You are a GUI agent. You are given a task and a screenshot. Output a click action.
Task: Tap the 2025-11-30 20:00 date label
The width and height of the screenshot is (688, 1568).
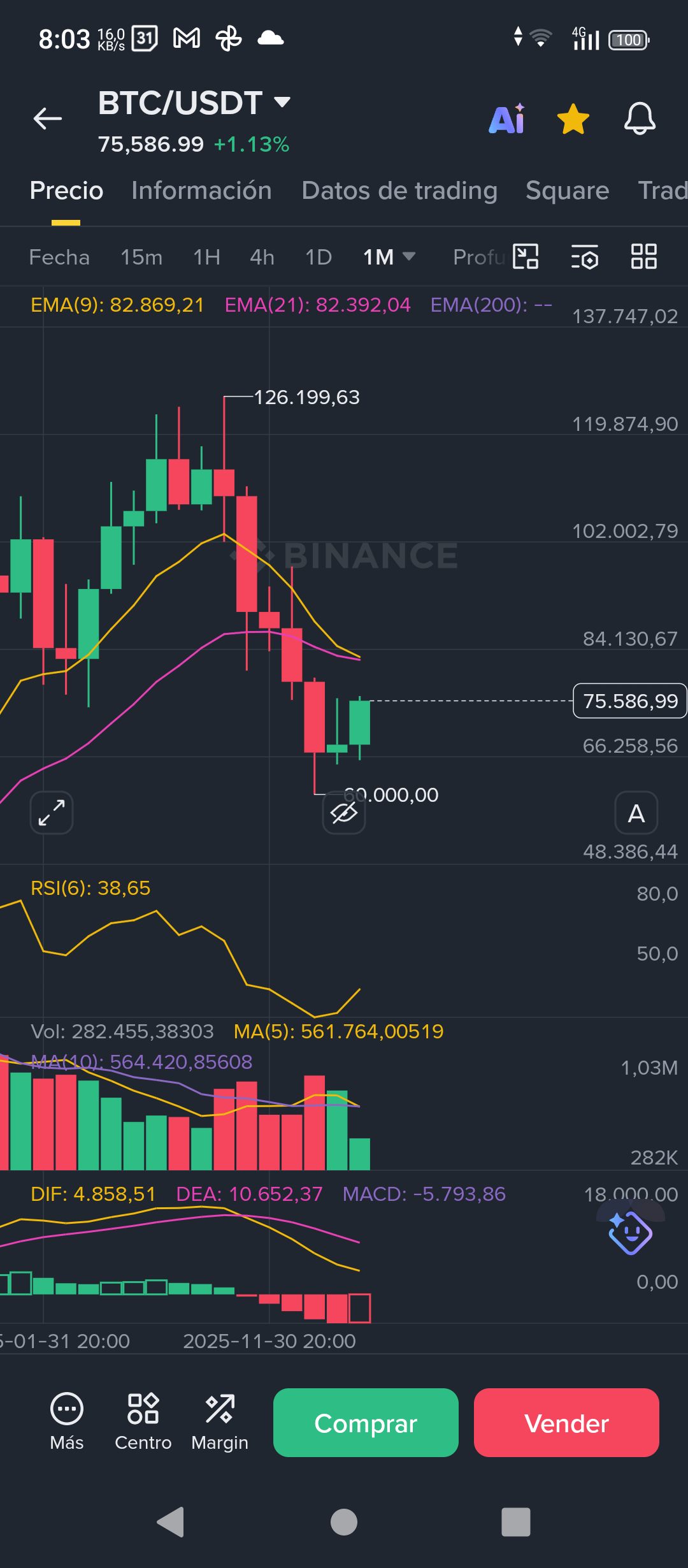(x=269, y=1341)
